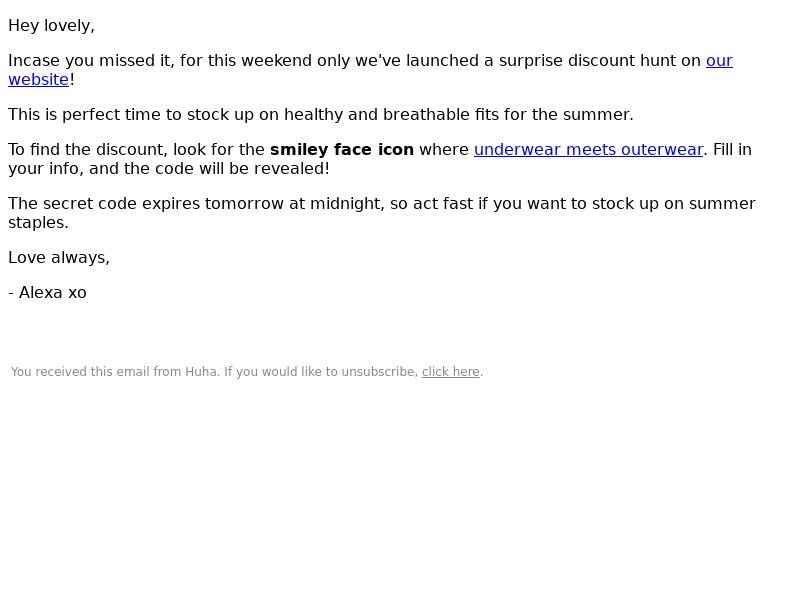
Task: Click the 'Fill in' text after the link
Action: (x=732, y=149)
